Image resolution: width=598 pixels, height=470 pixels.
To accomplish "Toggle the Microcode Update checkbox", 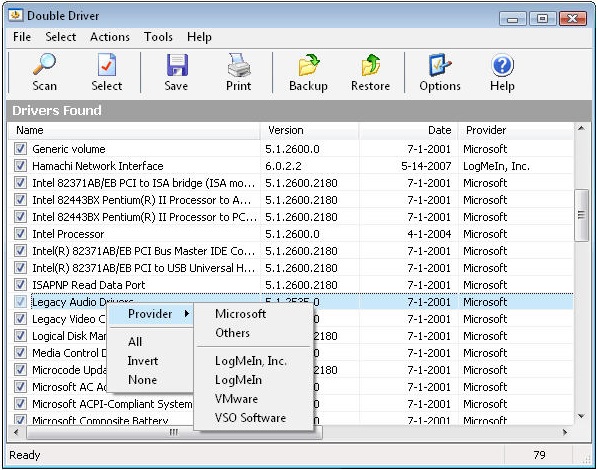I will 20,370.
